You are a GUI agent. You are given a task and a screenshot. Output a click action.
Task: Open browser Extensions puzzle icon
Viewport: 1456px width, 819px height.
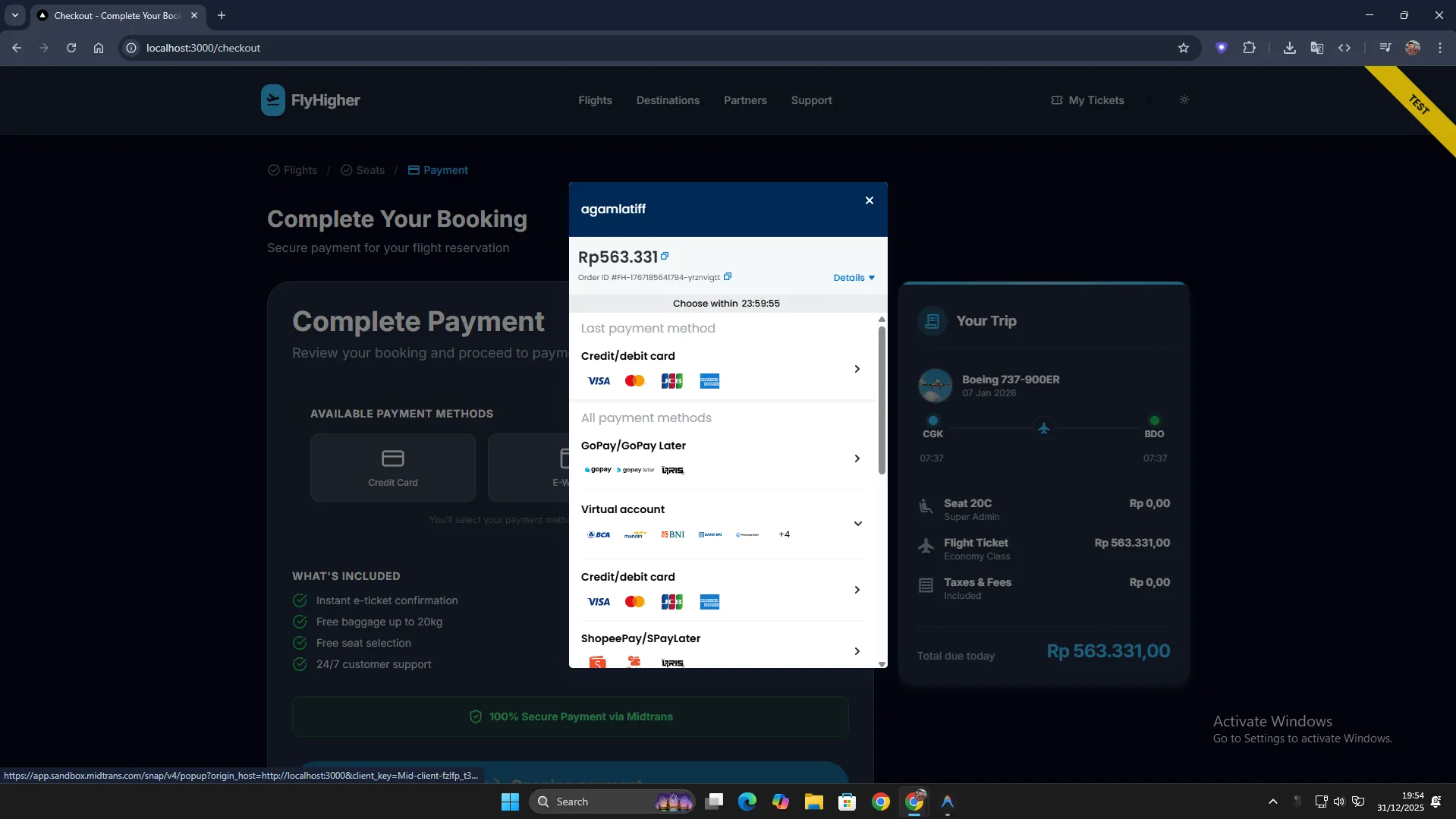[x=1249, y=48]
